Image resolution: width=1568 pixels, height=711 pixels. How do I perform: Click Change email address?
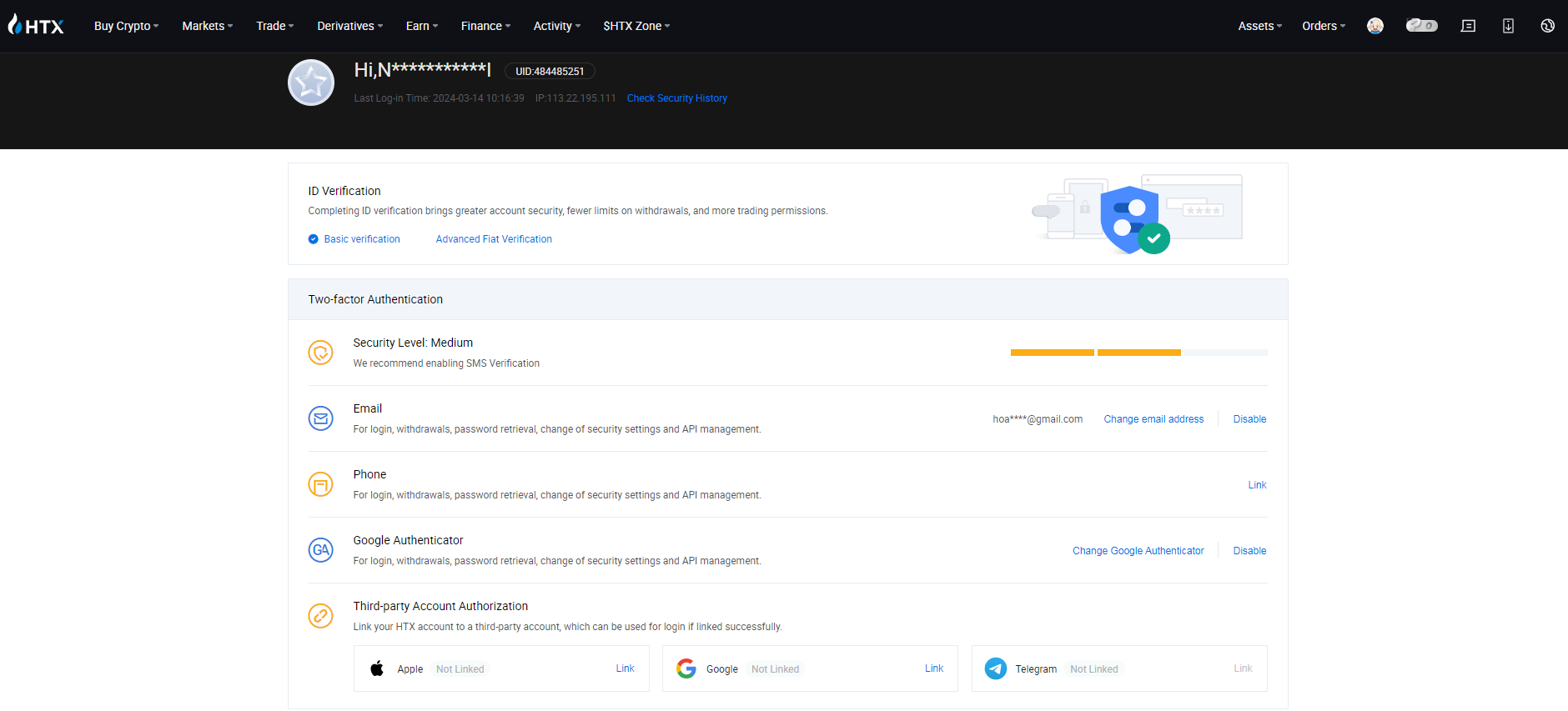click(1153, 419)
